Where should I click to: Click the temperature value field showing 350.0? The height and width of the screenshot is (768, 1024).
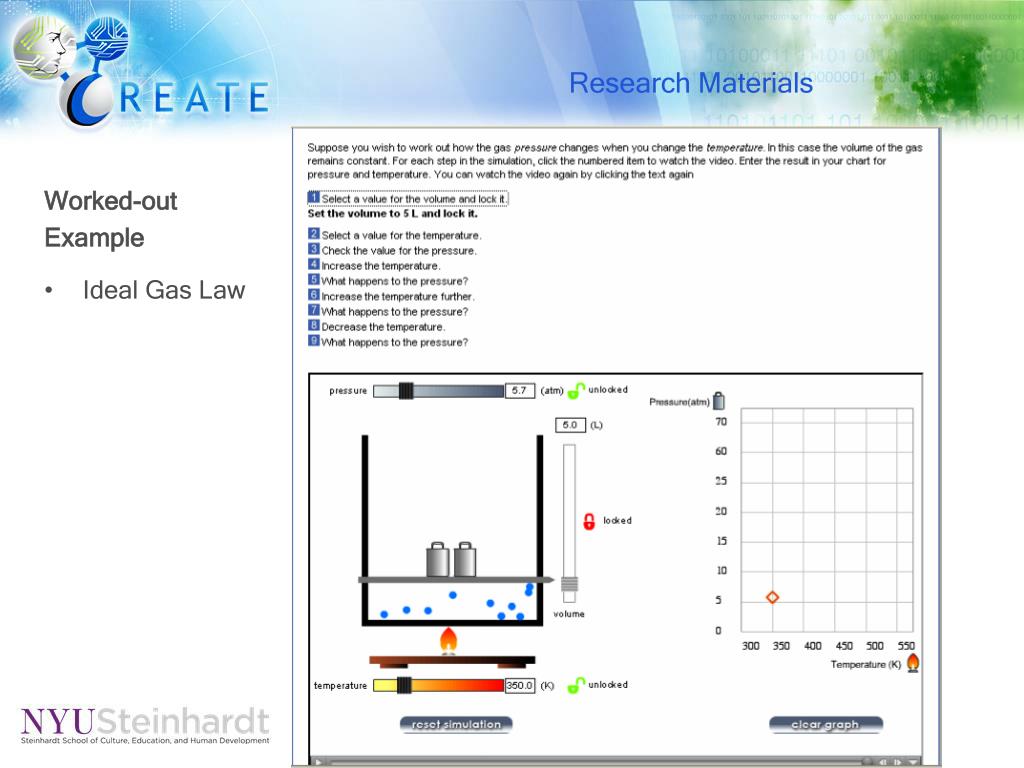tap(520, 686)
